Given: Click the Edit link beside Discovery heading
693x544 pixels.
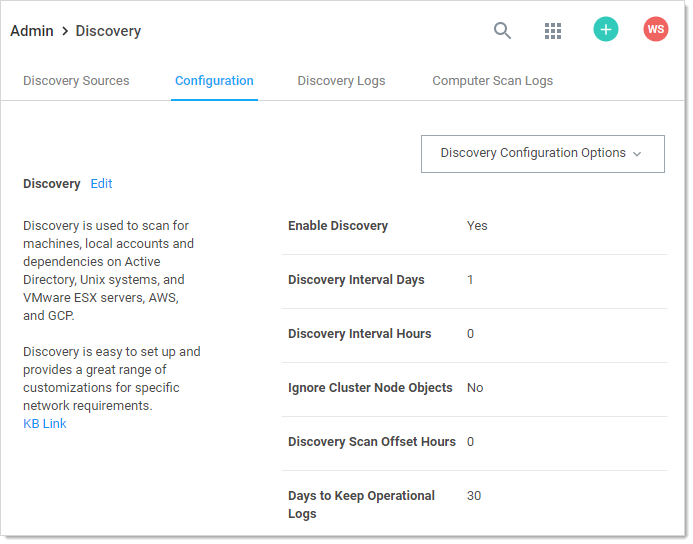Looking at the screenshot, I should point(101,184).
